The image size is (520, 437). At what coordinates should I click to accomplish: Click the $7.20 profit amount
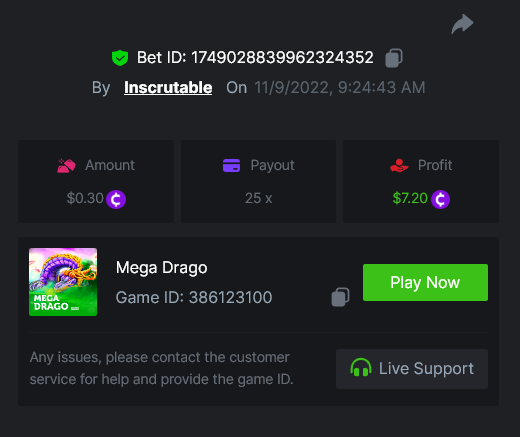[410, 198]
